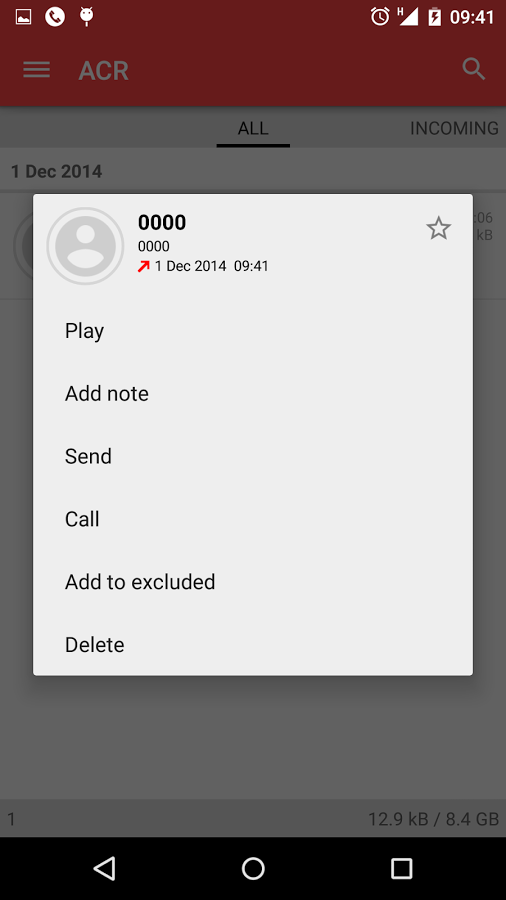Viewport: 506px width, 900px height.
Task: Switch to the ALL tab
Action: point(253,128)
